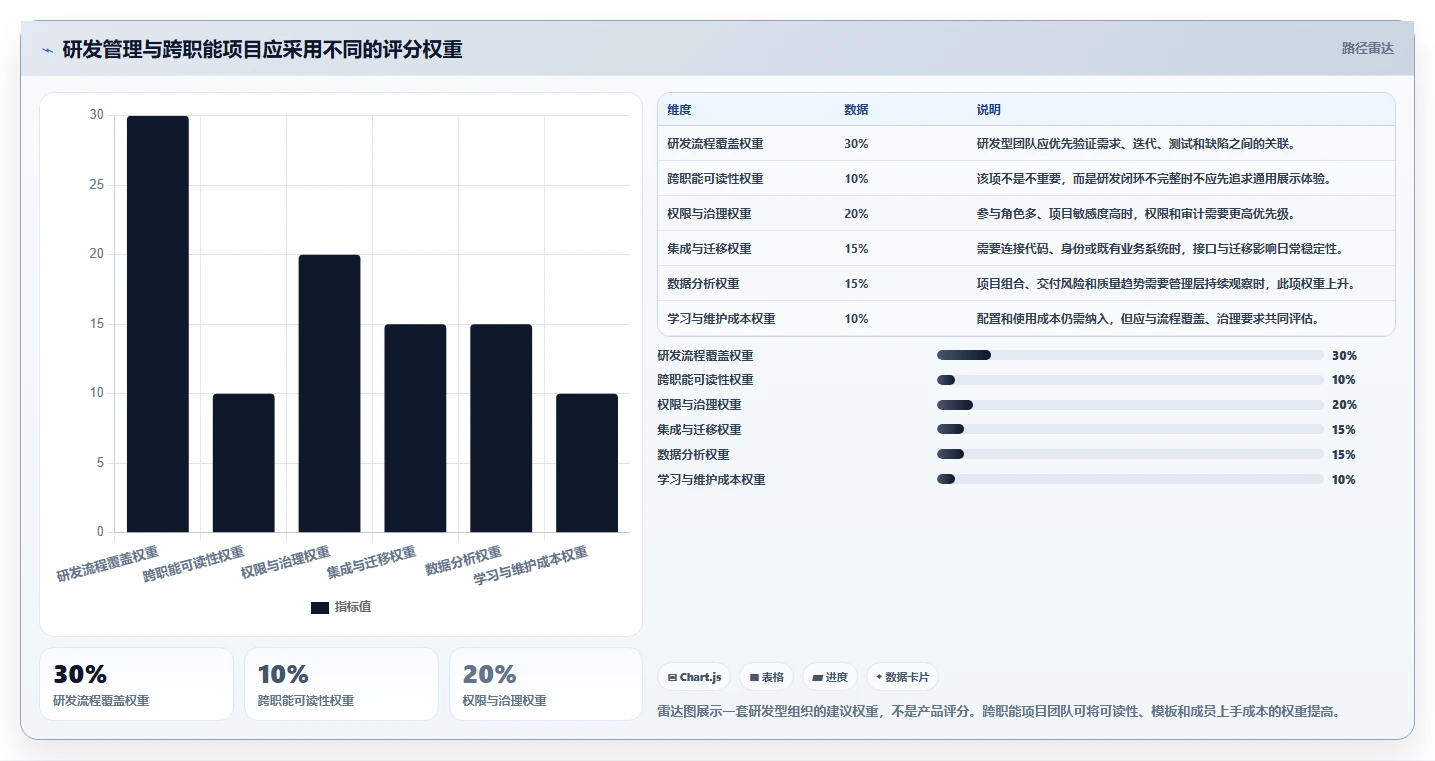Click the 集成与迁移权重 progress bar
1435x761 pixels.
pyautogui.click(x=1130, y=430)
